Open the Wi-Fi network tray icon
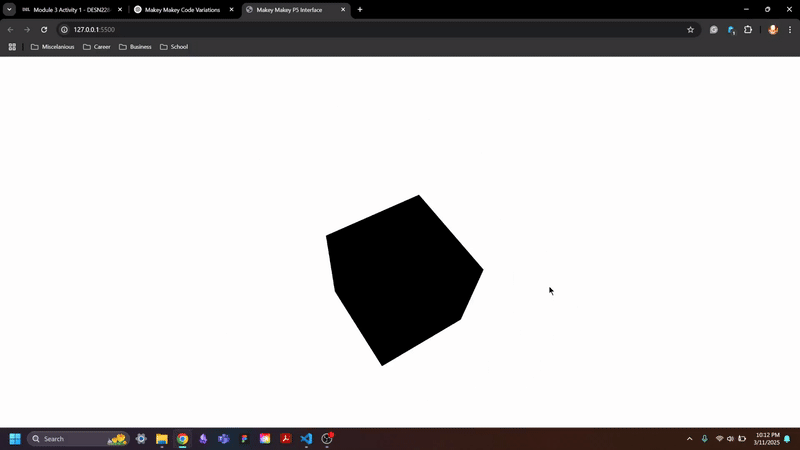Screen dimensions: 800x450 tap(719, 439)
